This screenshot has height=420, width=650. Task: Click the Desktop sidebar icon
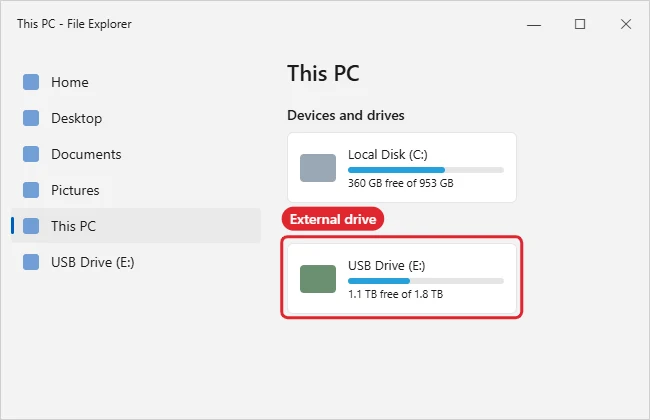click(x=31, y=118)
